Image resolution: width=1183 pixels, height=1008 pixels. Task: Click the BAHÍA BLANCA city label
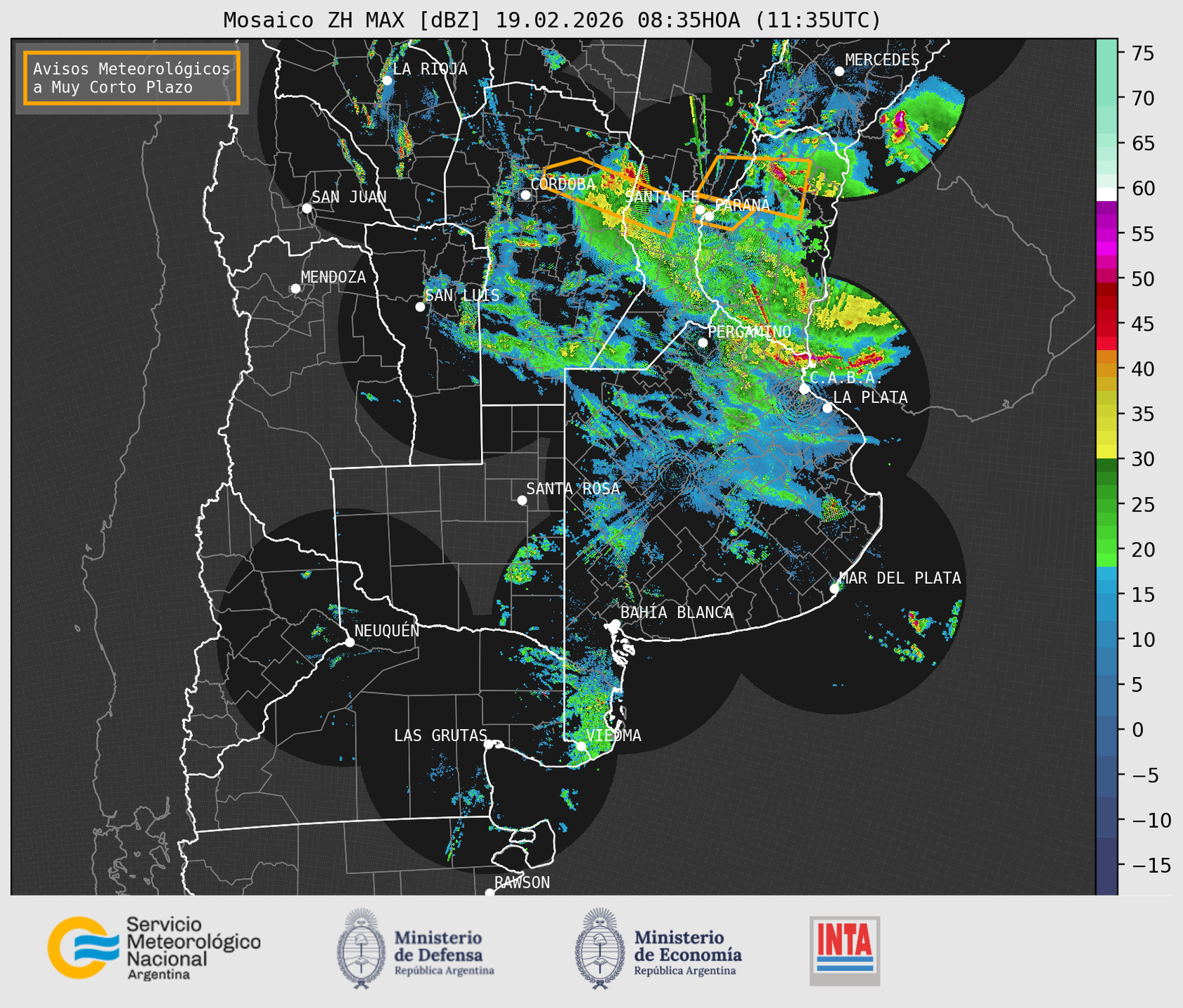[x=677, y=613]
